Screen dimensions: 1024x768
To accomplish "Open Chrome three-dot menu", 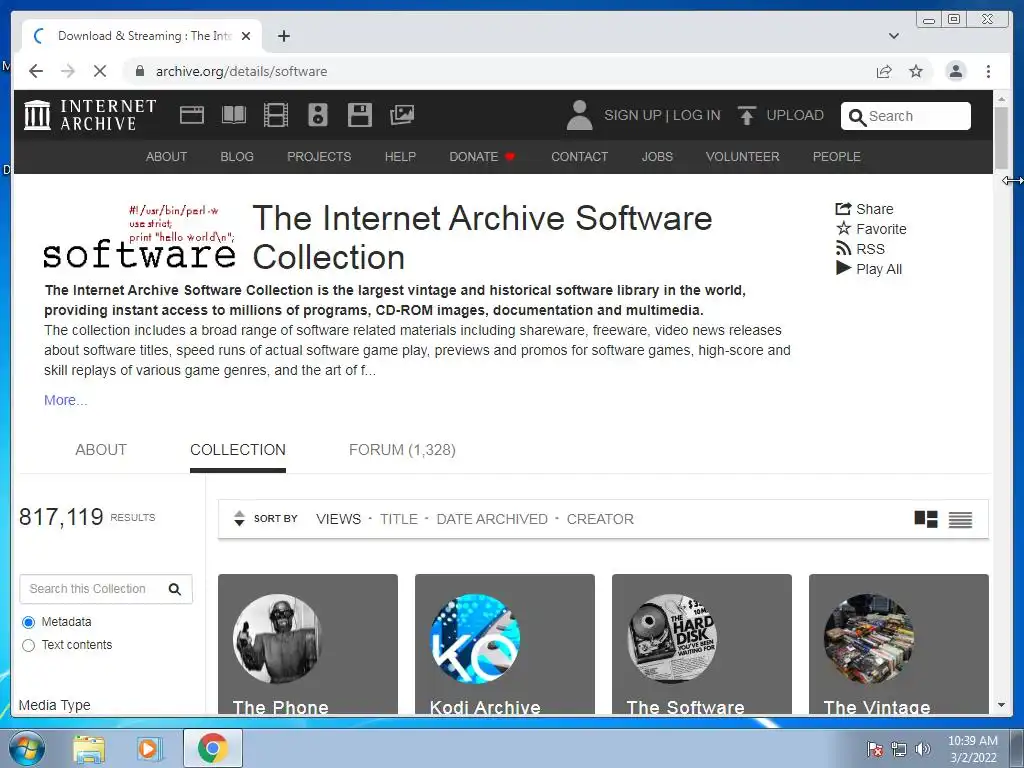I will coord(988,71).
